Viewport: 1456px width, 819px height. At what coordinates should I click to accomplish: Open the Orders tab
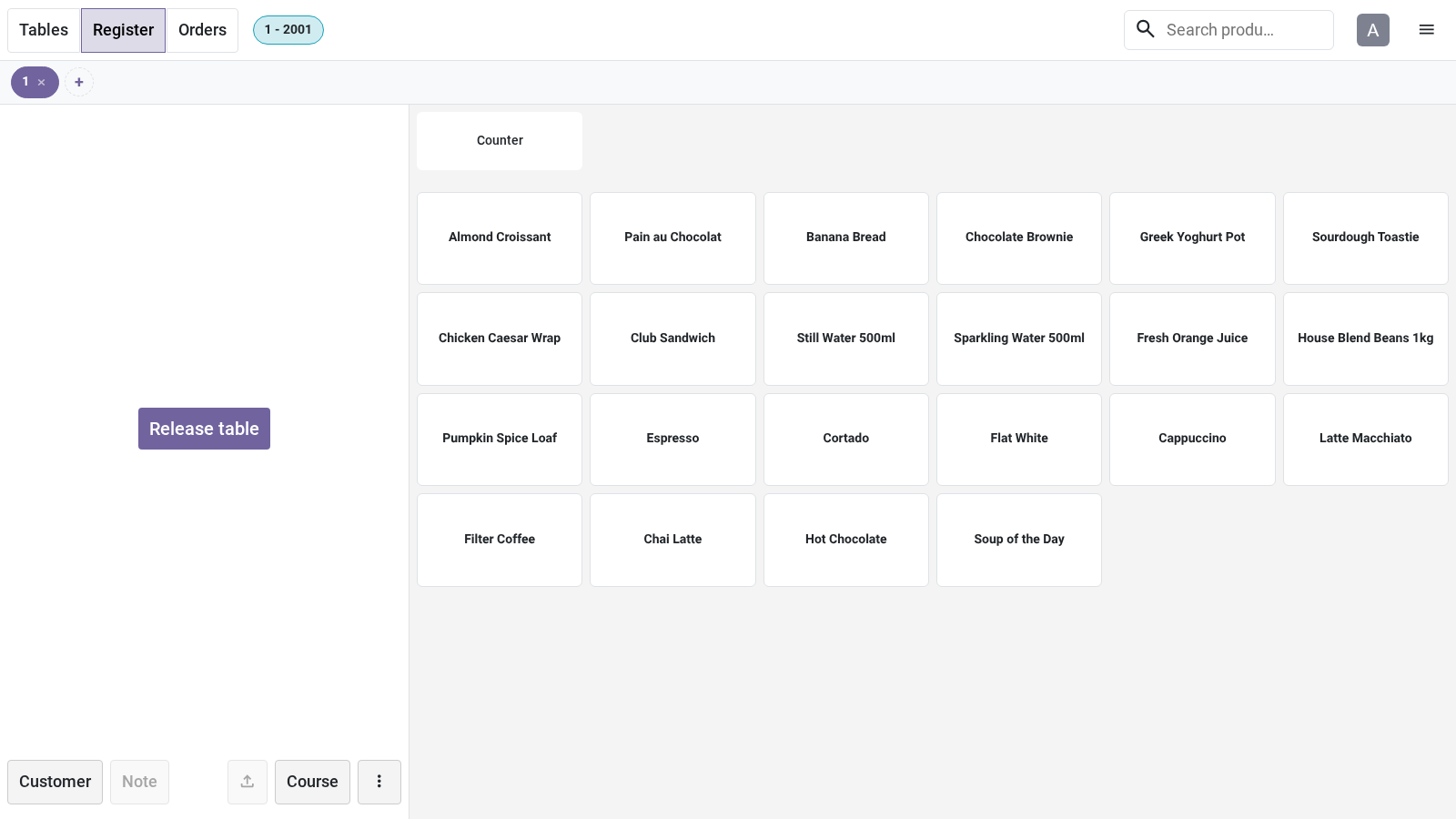(x=202, y=30)
